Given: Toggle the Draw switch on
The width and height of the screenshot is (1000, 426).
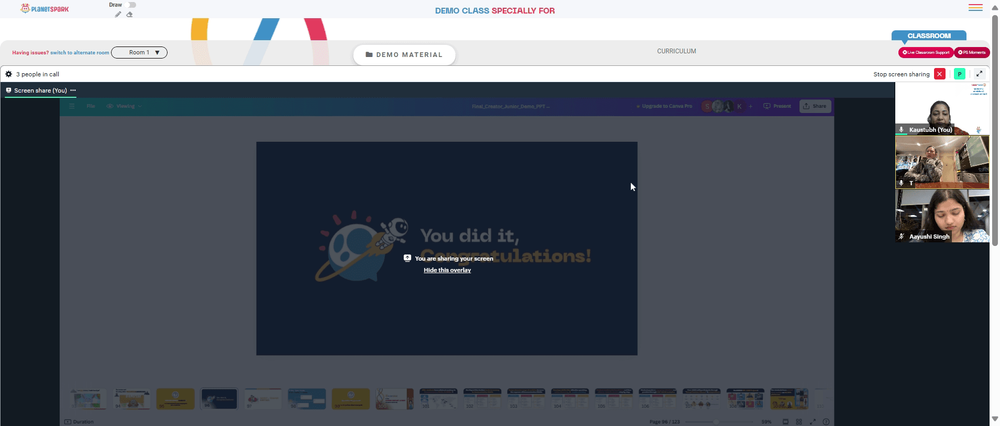Looking at the screenshot, I should pos(131,4).
